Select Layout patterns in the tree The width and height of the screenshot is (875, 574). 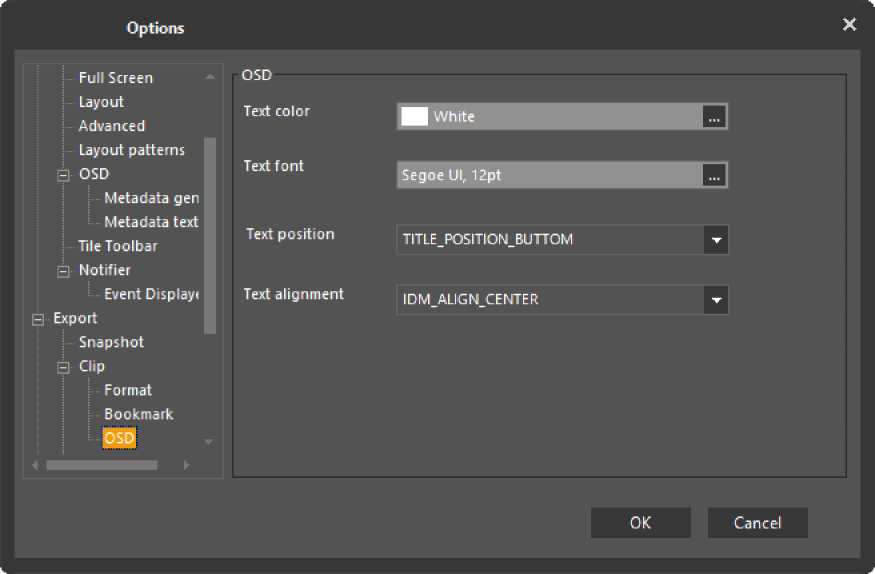(x=131, y=150)
